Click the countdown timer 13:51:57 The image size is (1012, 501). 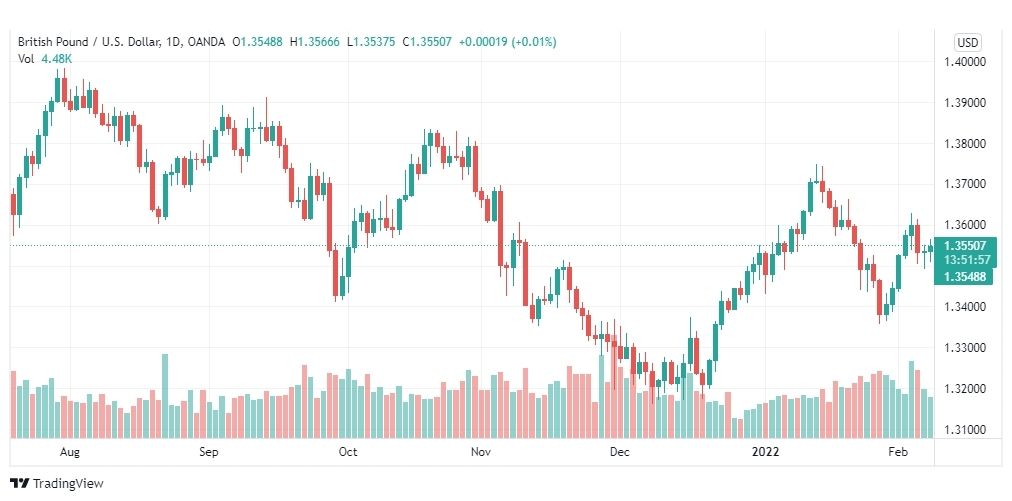tap(966, 260)
